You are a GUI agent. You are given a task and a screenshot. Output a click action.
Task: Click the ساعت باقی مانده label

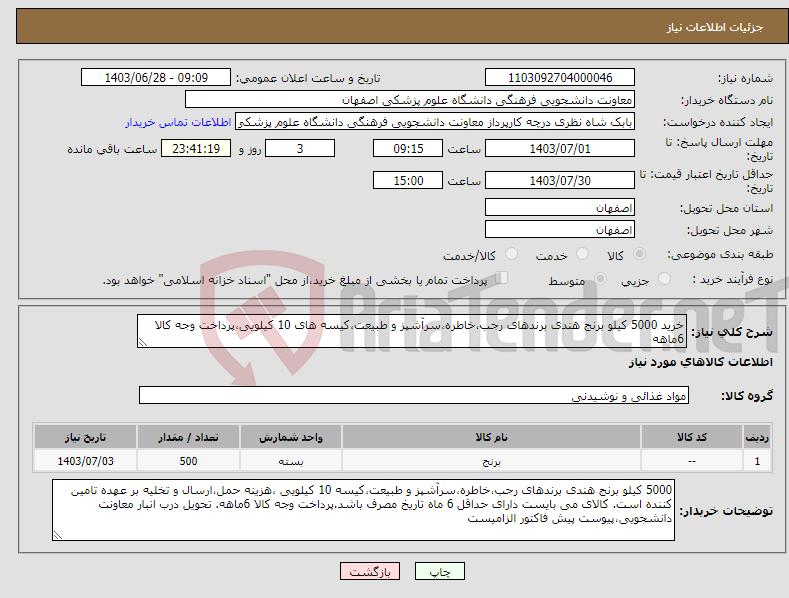112,150
